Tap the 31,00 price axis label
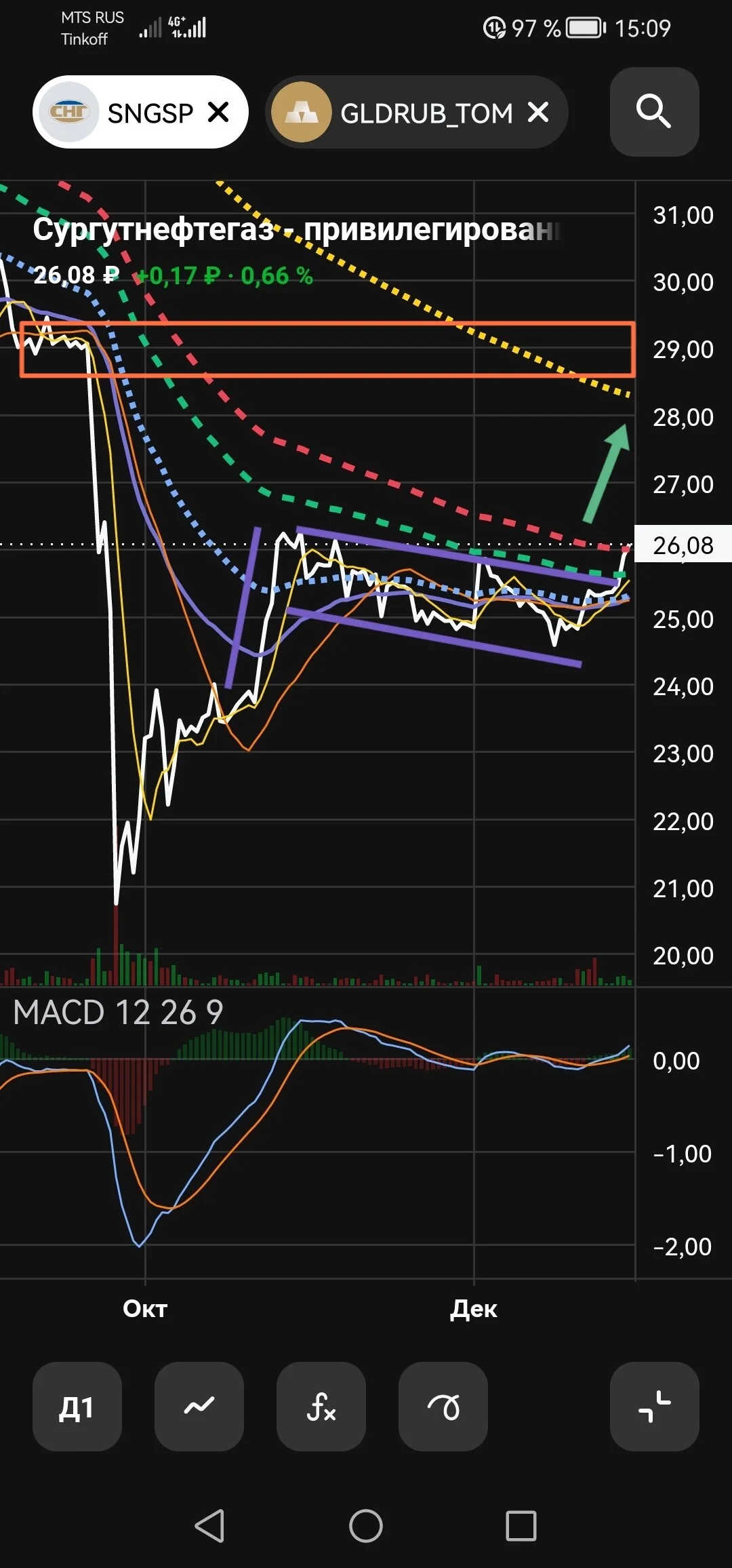Viewport: 732px width, 1568px height. pyautogui.click(x=683, y=215)
